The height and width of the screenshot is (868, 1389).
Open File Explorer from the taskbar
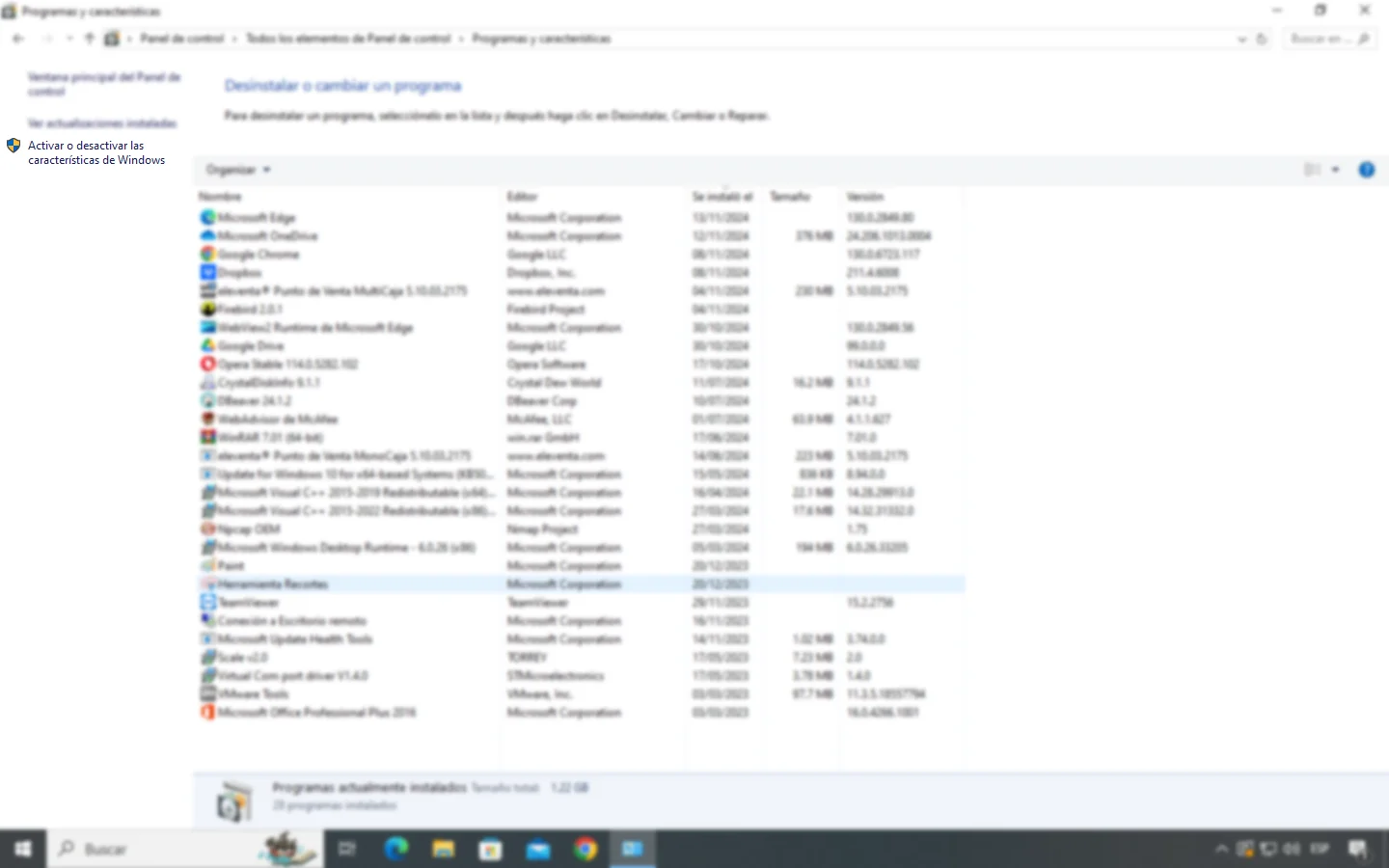tap(443, 849)
